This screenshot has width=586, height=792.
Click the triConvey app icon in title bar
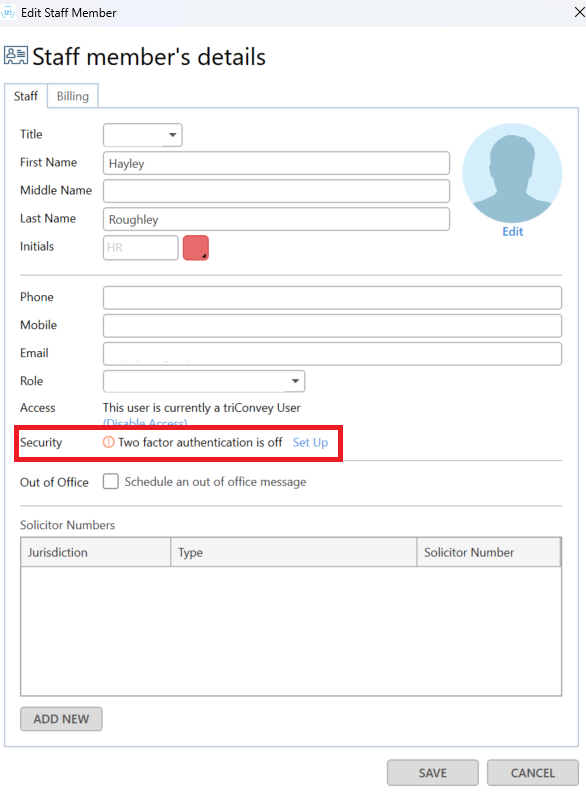pyautogui.click(x=8, y=12)
